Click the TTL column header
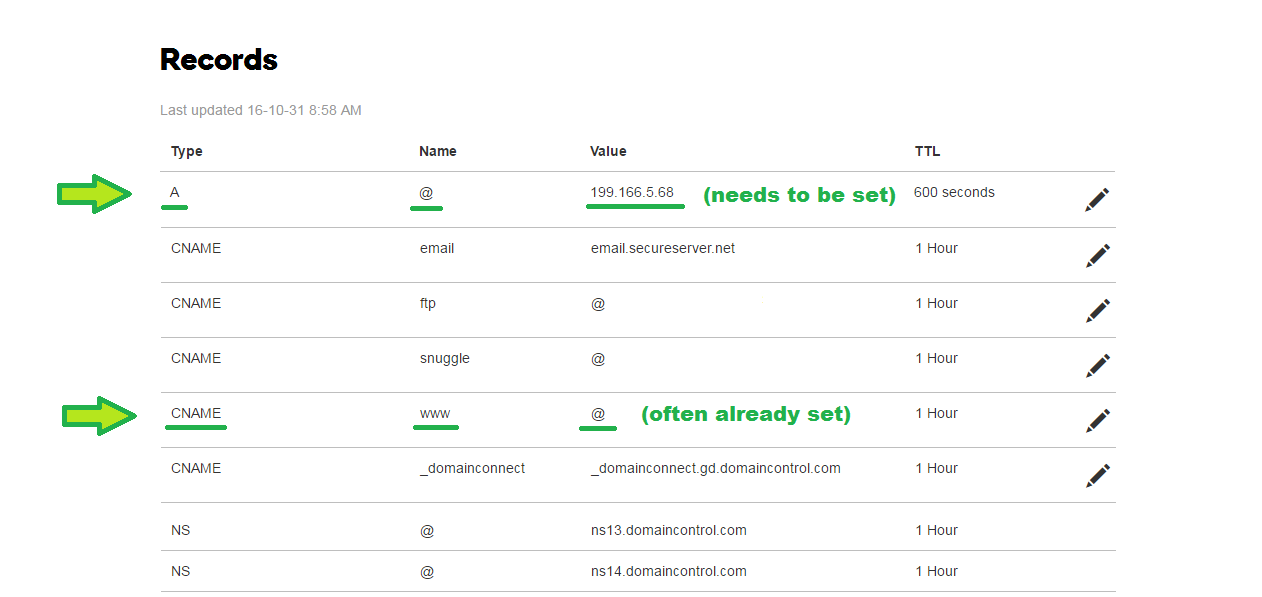The height and width of the screenshot is (597, 1262). pos(927,152)
